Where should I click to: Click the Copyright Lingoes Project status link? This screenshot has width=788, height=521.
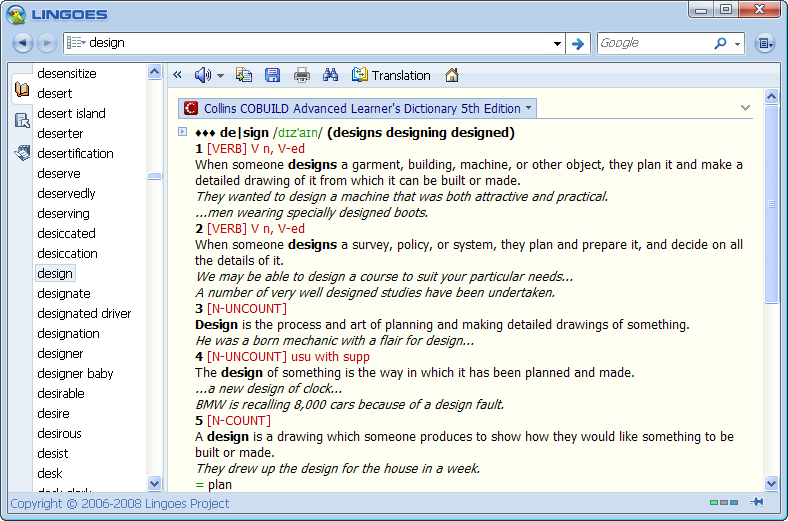120,503
